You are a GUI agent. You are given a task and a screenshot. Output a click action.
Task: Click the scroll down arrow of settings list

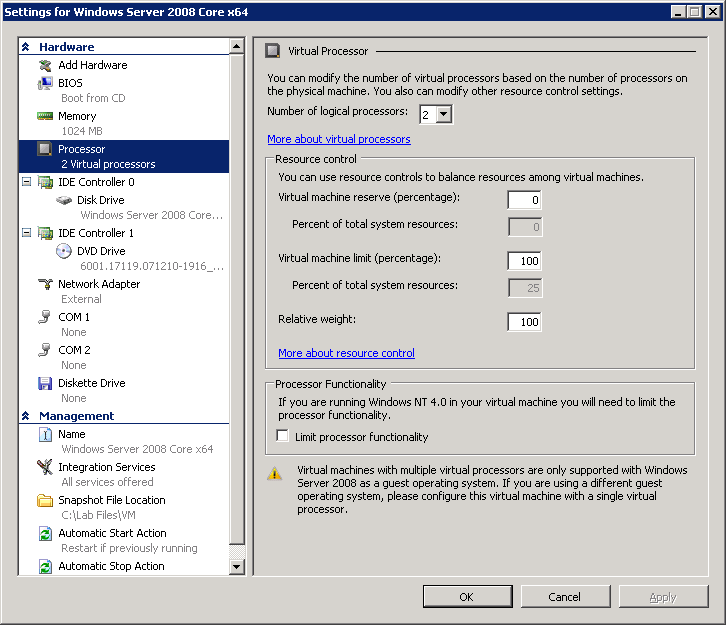pyautogui.click(x=237, y=566)
